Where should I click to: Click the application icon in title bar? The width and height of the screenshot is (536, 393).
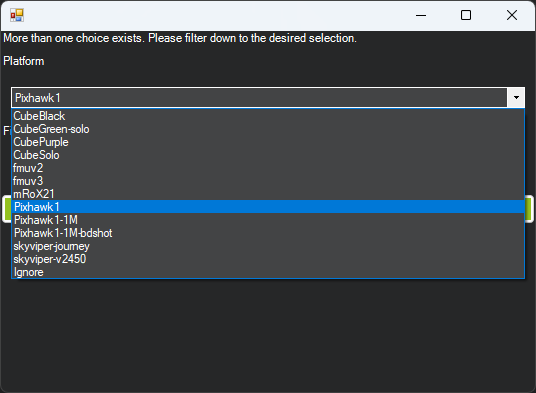[x=17, y=15]
